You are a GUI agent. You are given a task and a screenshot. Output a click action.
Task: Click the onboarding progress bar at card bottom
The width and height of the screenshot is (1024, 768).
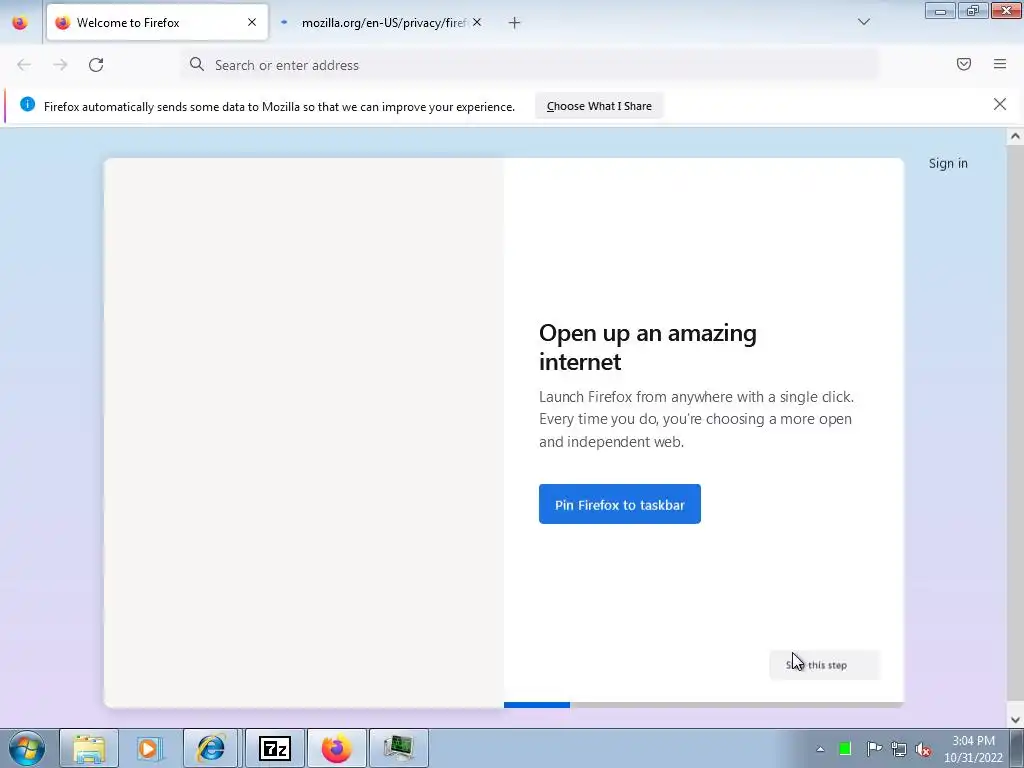(x=704, y=705)
